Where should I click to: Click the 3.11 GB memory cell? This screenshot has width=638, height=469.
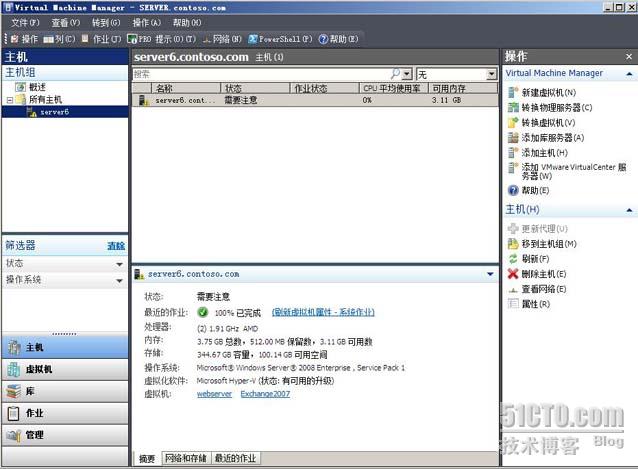click(446, 100)
